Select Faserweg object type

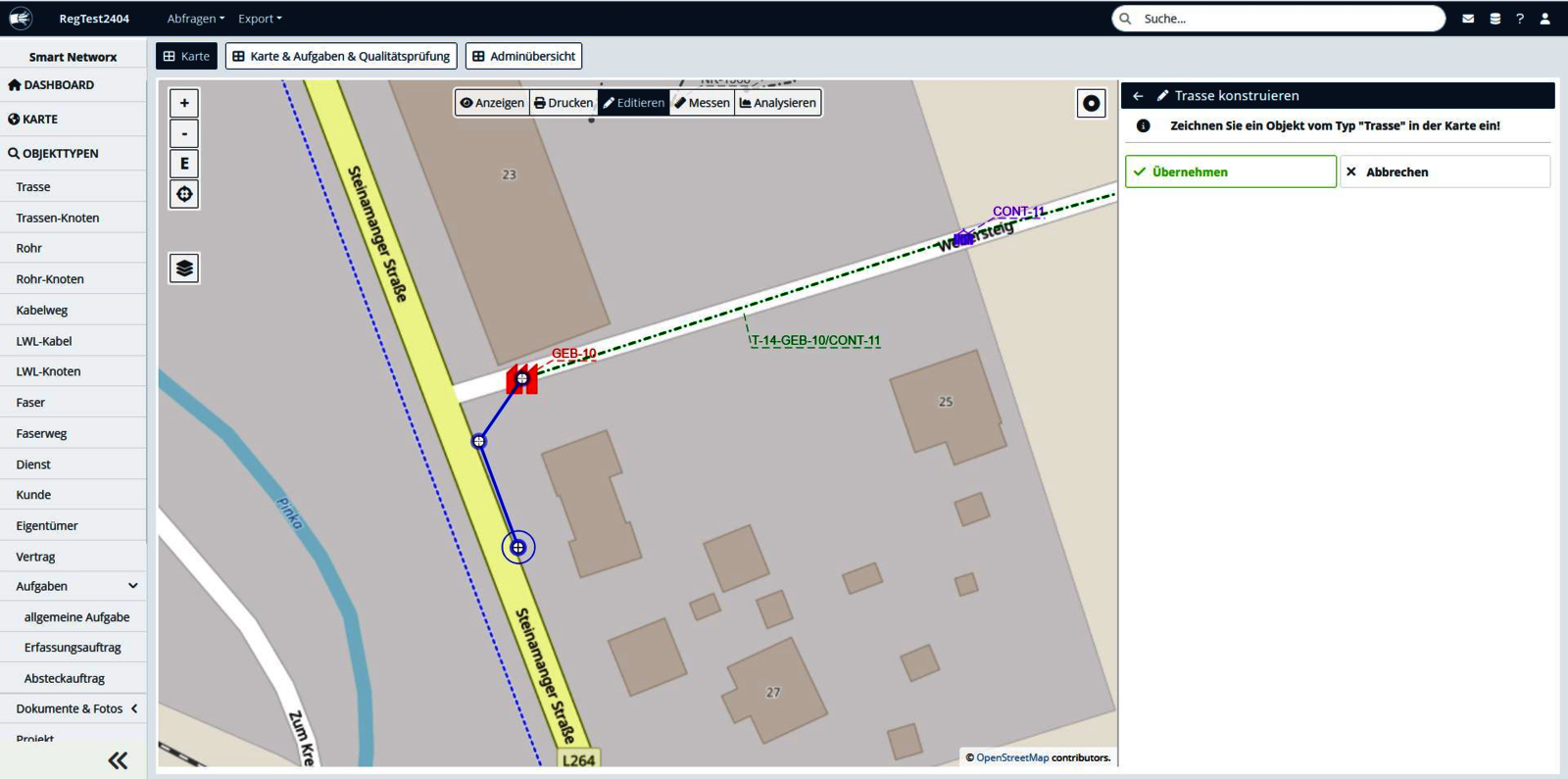tap(73, 433)
